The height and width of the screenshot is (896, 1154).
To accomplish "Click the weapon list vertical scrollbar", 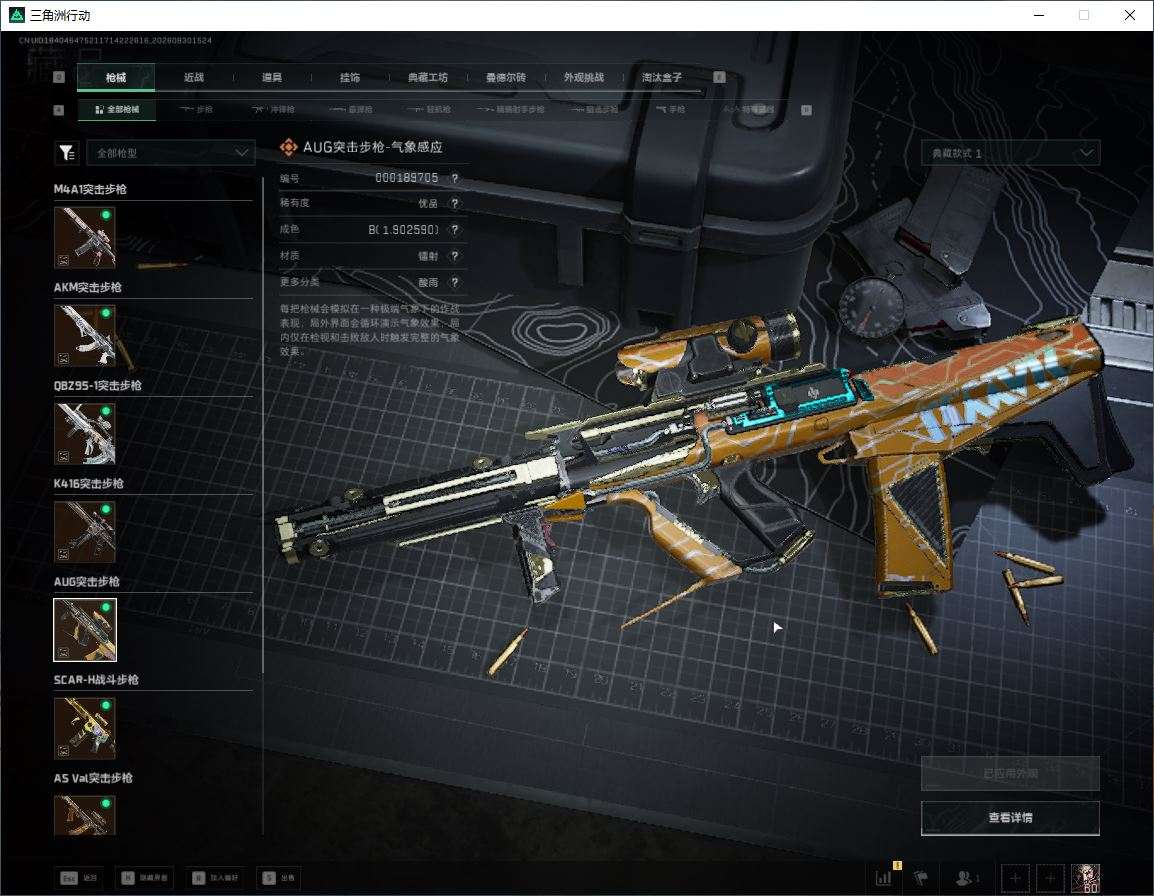I will 263,423.
